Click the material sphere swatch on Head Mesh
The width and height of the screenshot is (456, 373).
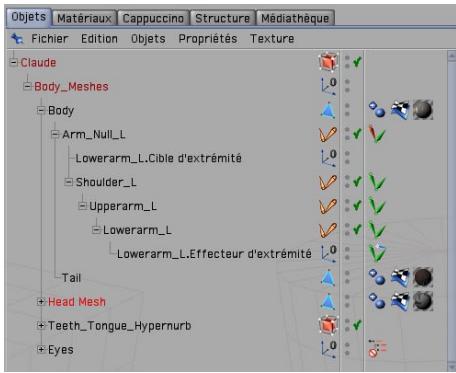pos(423,301)
